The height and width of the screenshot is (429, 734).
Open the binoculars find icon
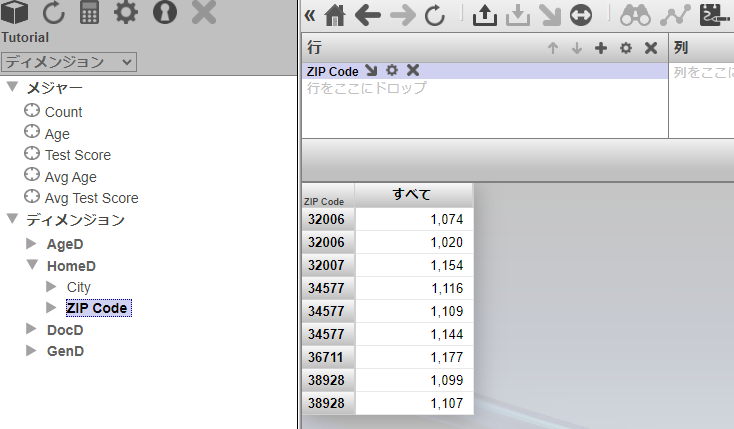pyautogui.click(x=635, y=15)
